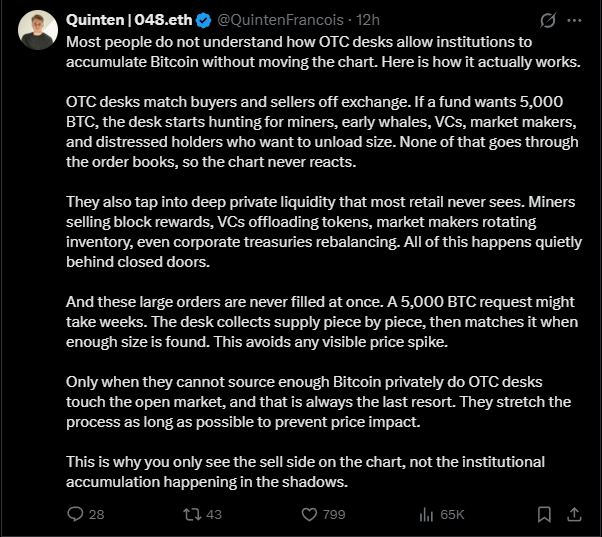Open the three-dot More options menu

574,20
